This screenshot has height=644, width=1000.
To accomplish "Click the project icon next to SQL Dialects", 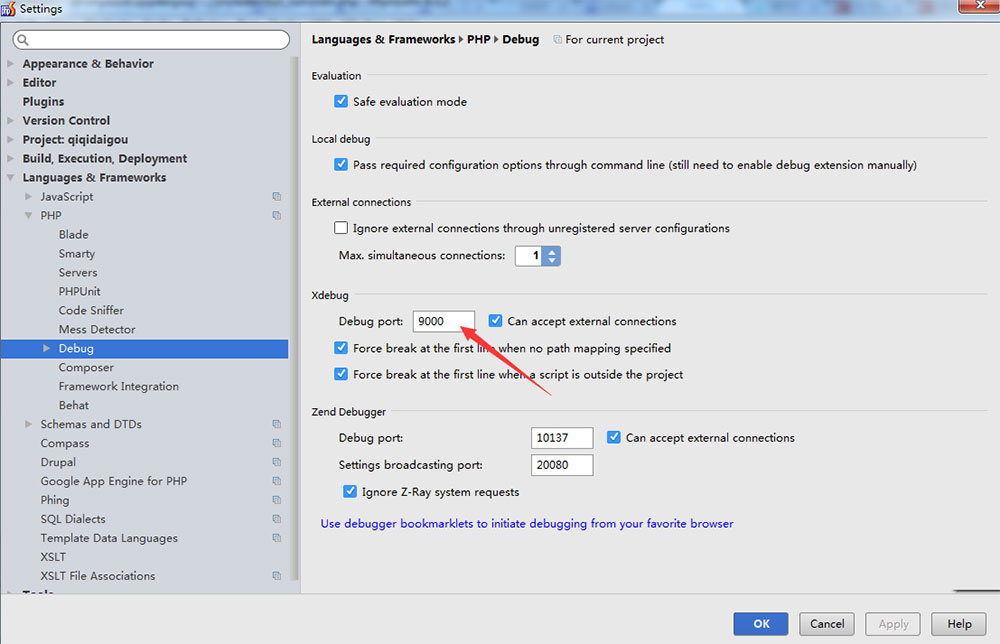I will (277, 519).
